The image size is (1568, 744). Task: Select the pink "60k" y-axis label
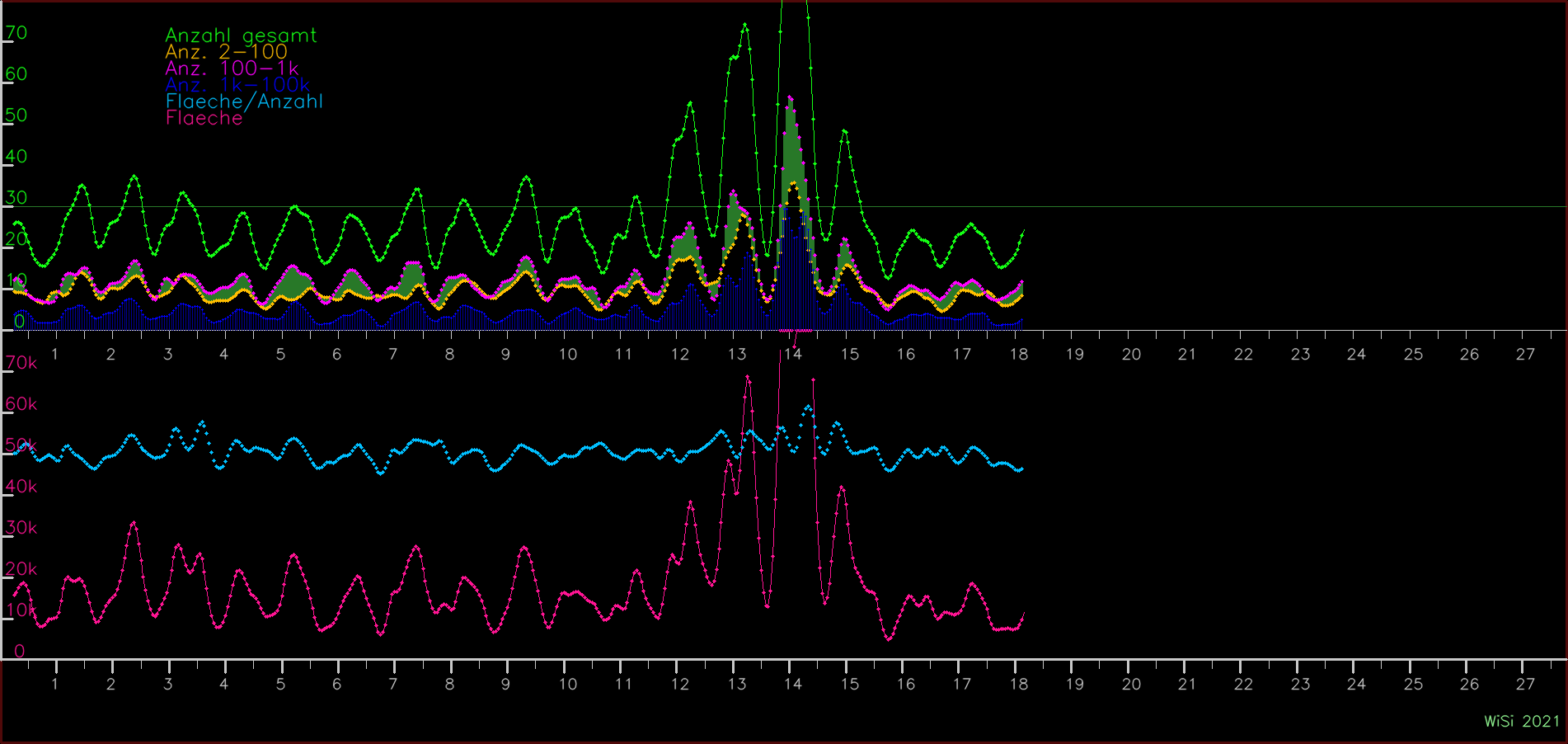pyautogui.click(x=21, y=404)
